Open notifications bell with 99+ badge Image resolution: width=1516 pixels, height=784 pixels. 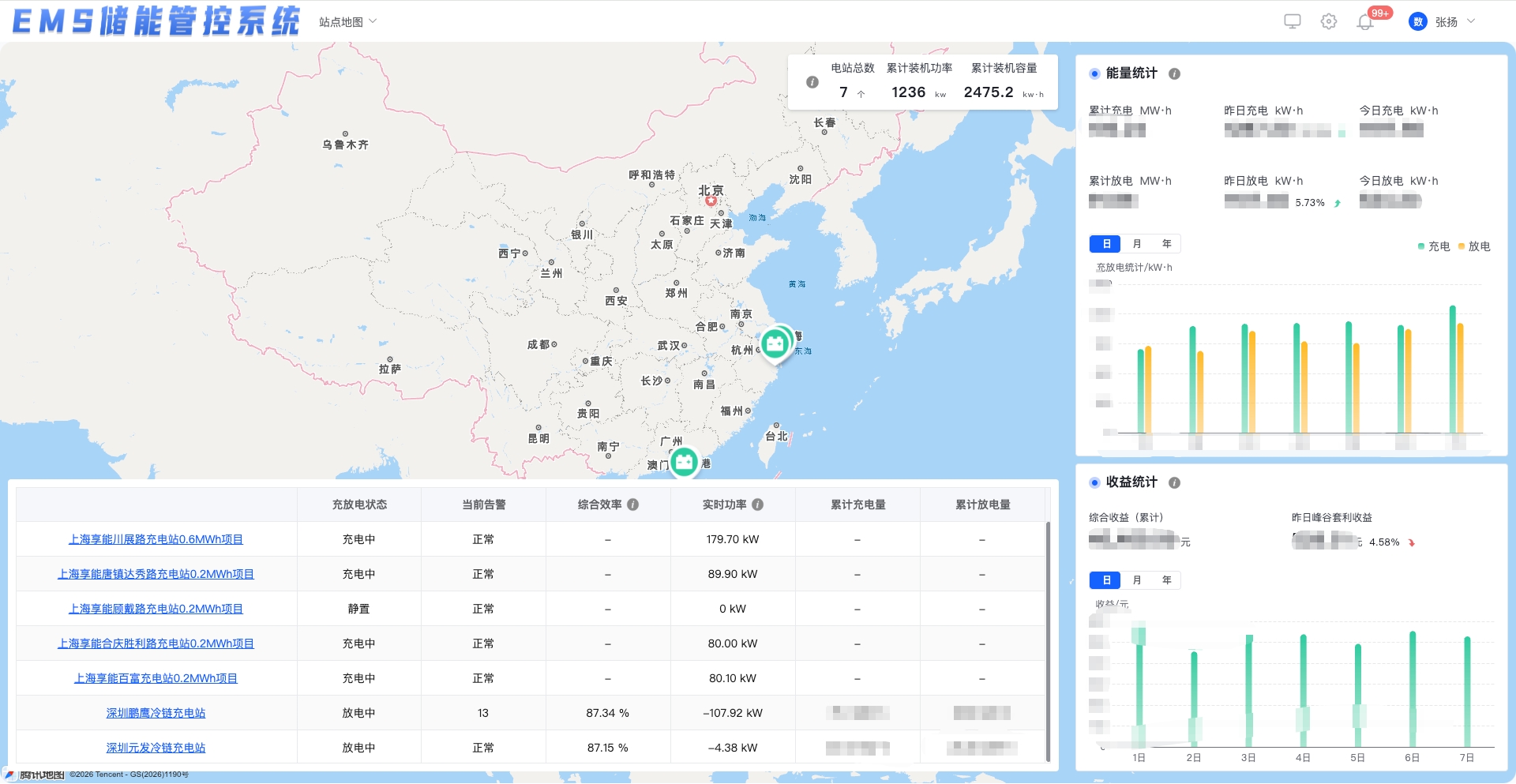coord(1365,22)
